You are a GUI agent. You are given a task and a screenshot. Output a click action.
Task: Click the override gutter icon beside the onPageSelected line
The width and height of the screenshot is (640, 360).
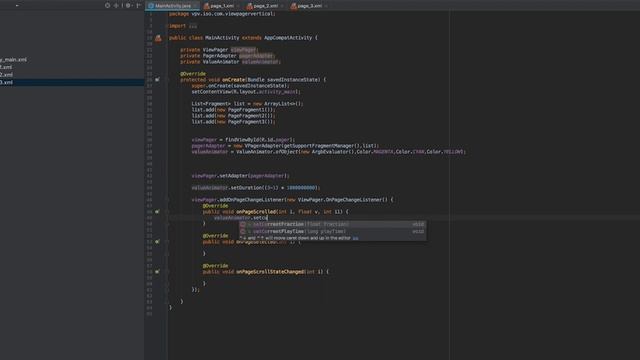[158, 242]
